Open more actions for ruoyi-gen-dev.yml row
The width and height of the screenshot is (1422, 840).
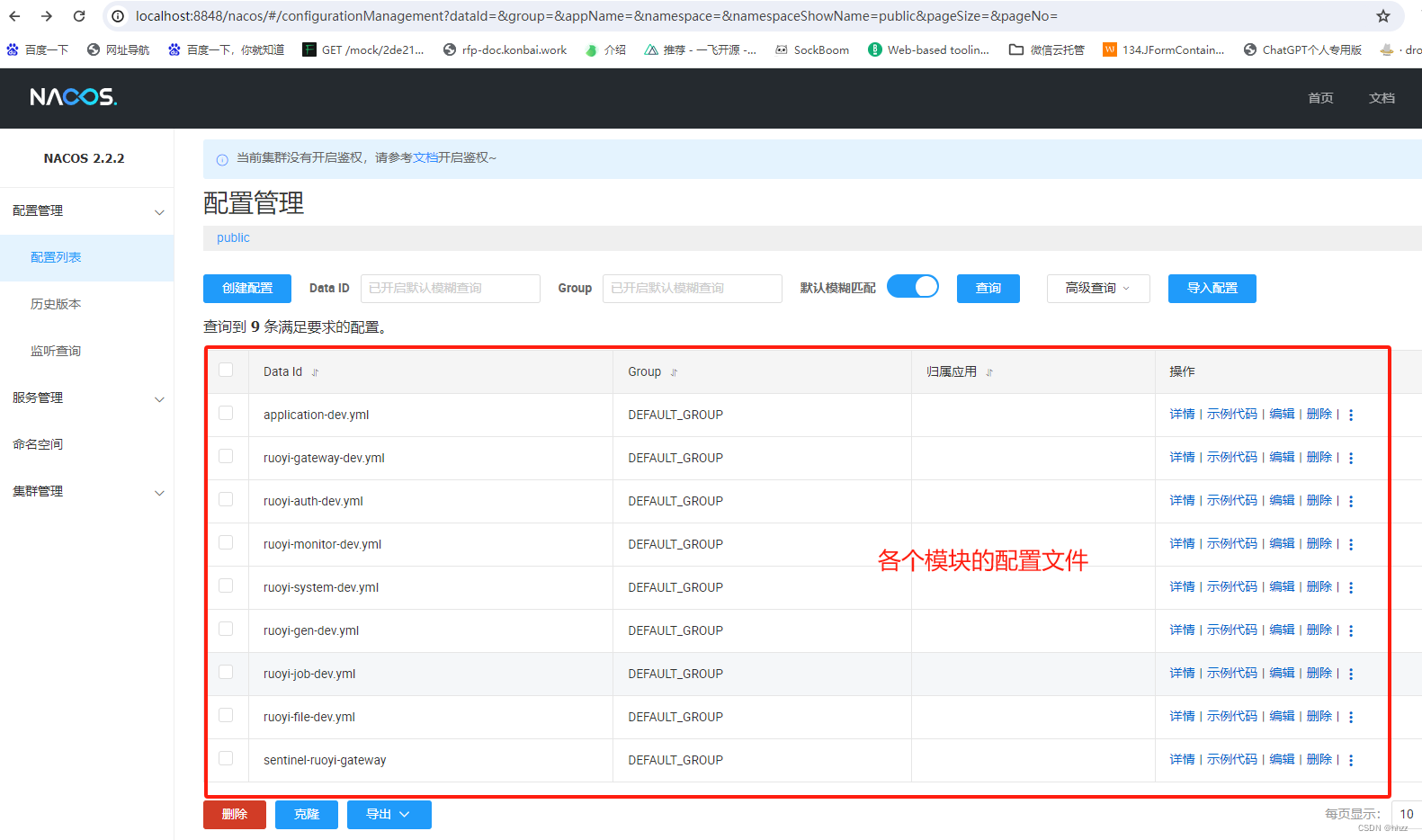1351,630
